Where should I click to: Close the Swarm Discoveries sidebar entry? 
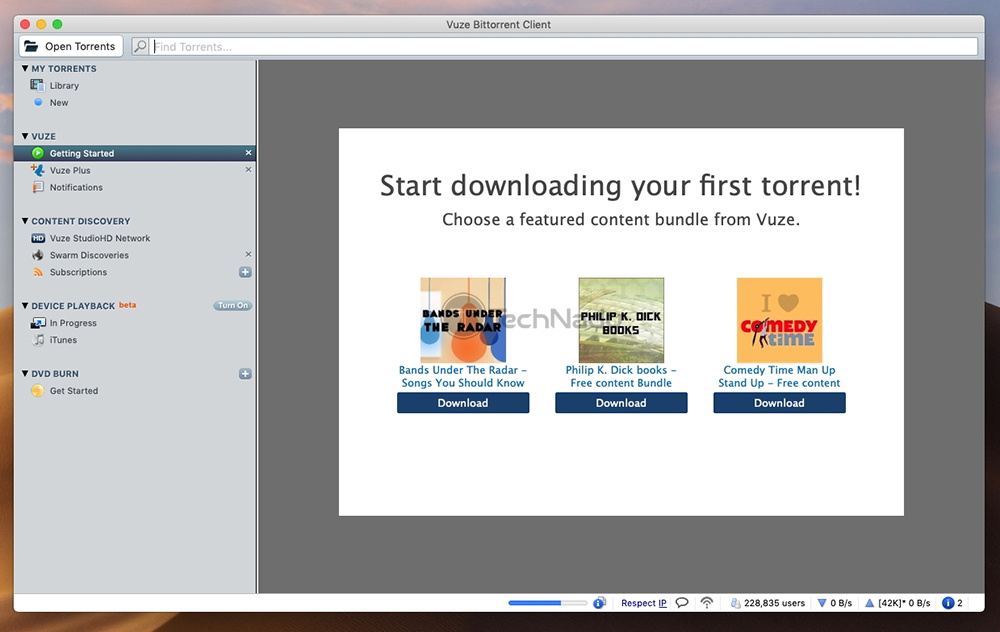coord(248,254)
